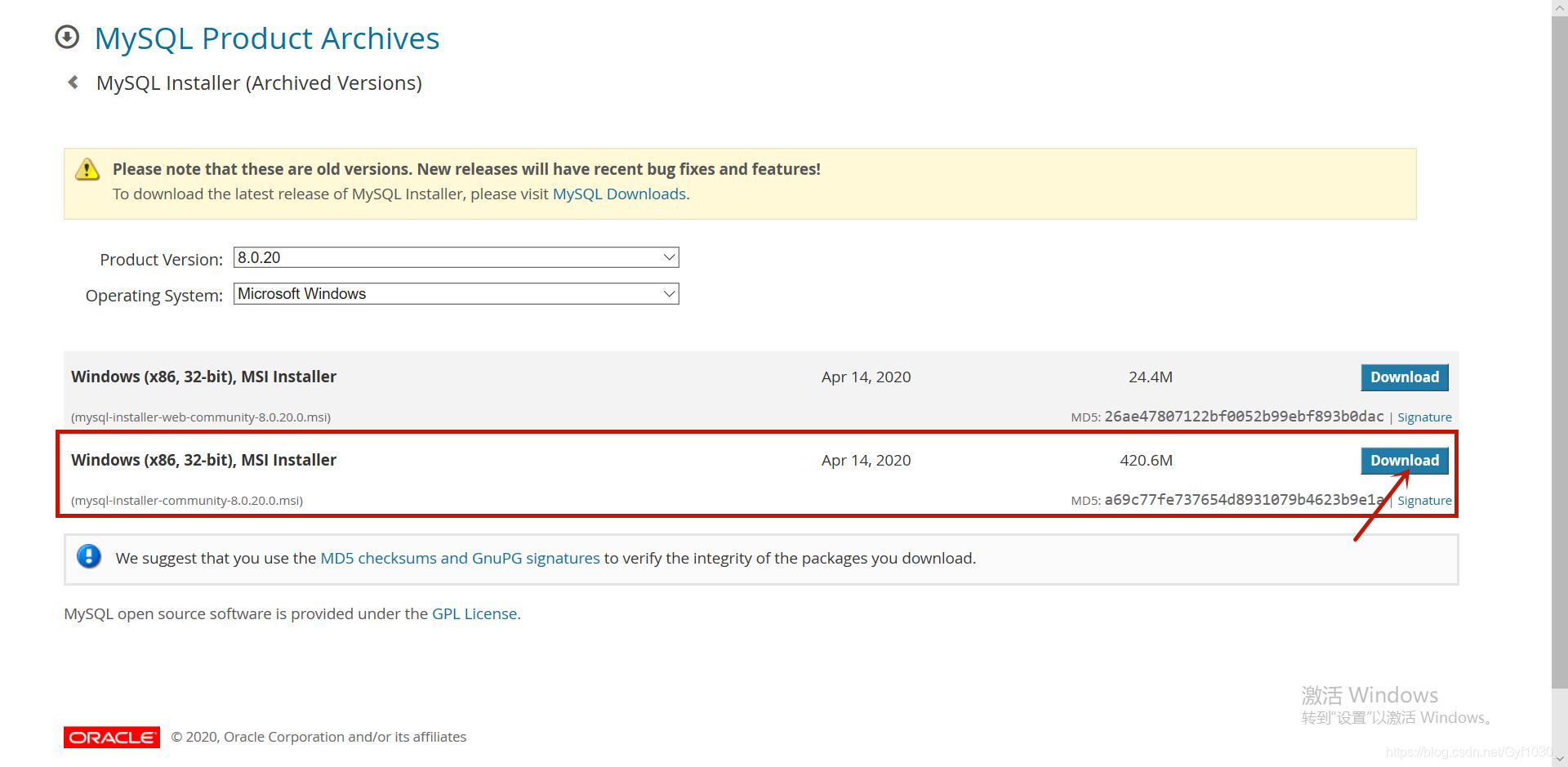This screenshot has height=767, width=1568.
Task: Click the scrollbar up arrow
Action: coord(1559,7)
